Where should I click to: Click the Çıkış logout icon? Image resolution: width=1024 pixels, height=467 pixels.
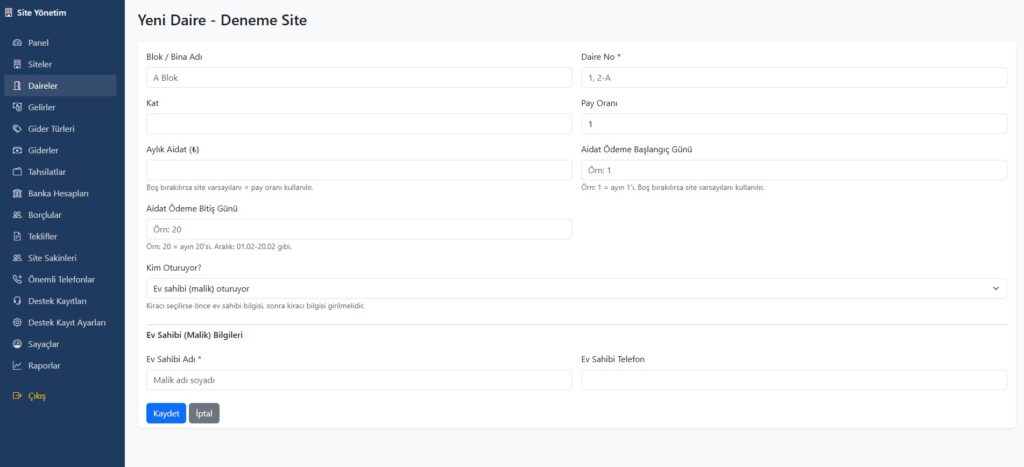(17, 396)
